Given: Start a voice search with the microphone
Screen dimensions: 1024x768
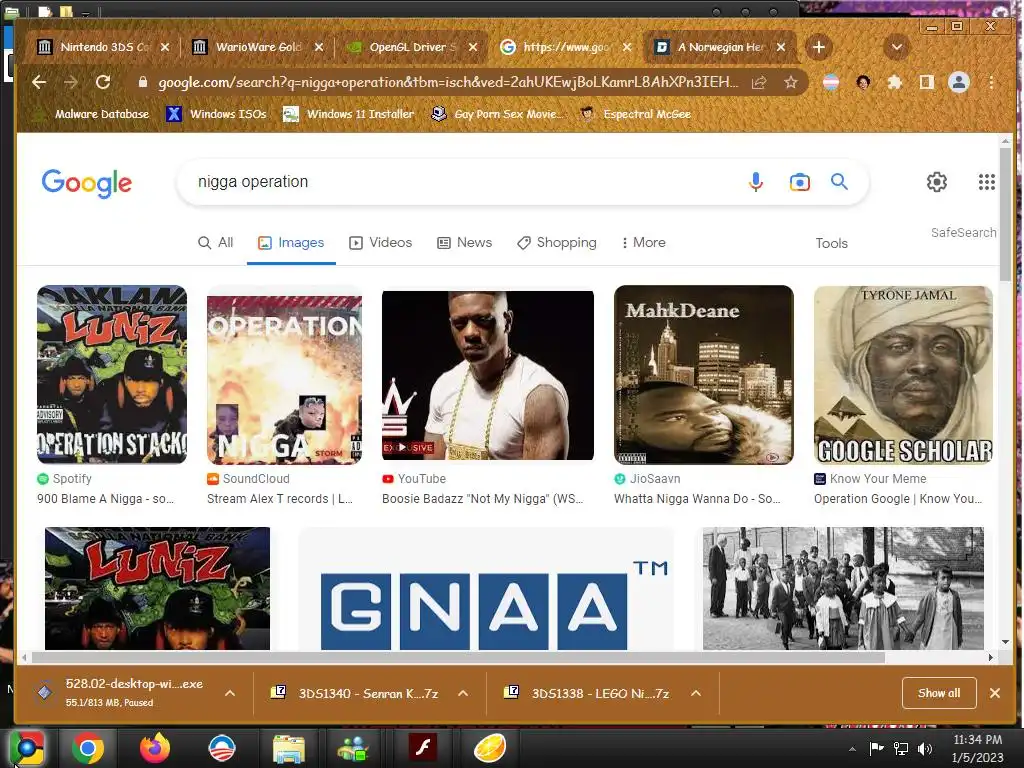Looking at the screenshot, I should coord(756,182).
